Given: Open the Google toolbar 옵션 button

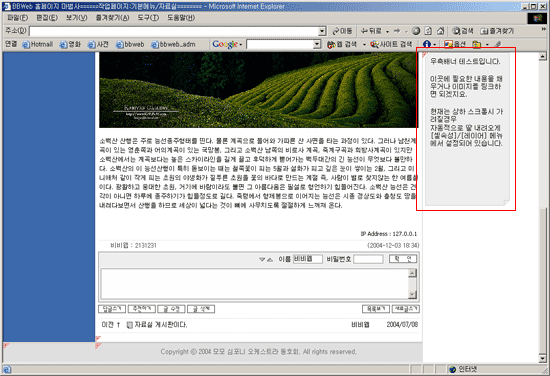Looking at the screenshot, I should 455,45.
